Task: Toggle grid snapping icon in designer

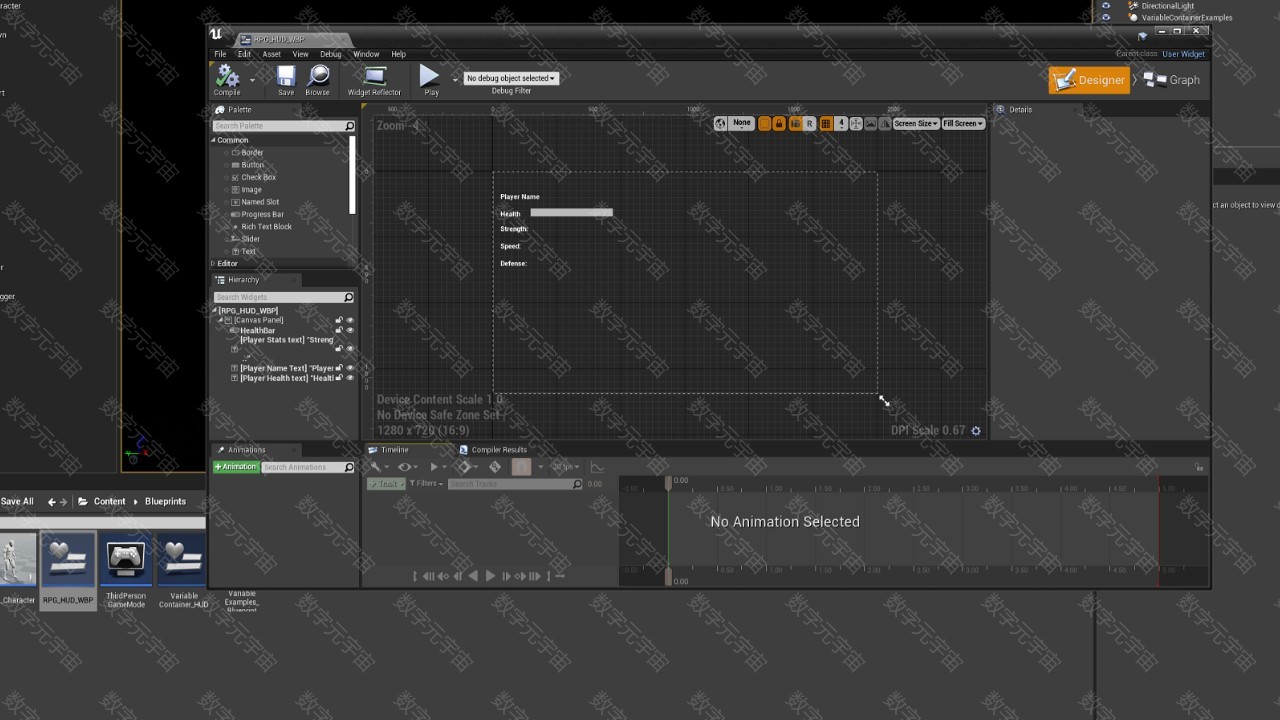Action: (x=826, y=123)
